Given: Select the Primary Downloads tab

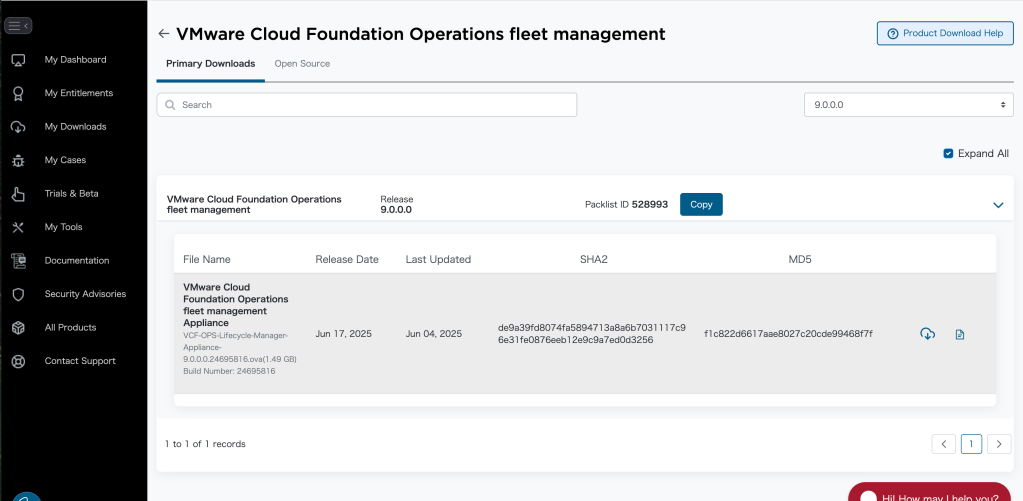Looking at the screenshot, I should pos(210,64).
